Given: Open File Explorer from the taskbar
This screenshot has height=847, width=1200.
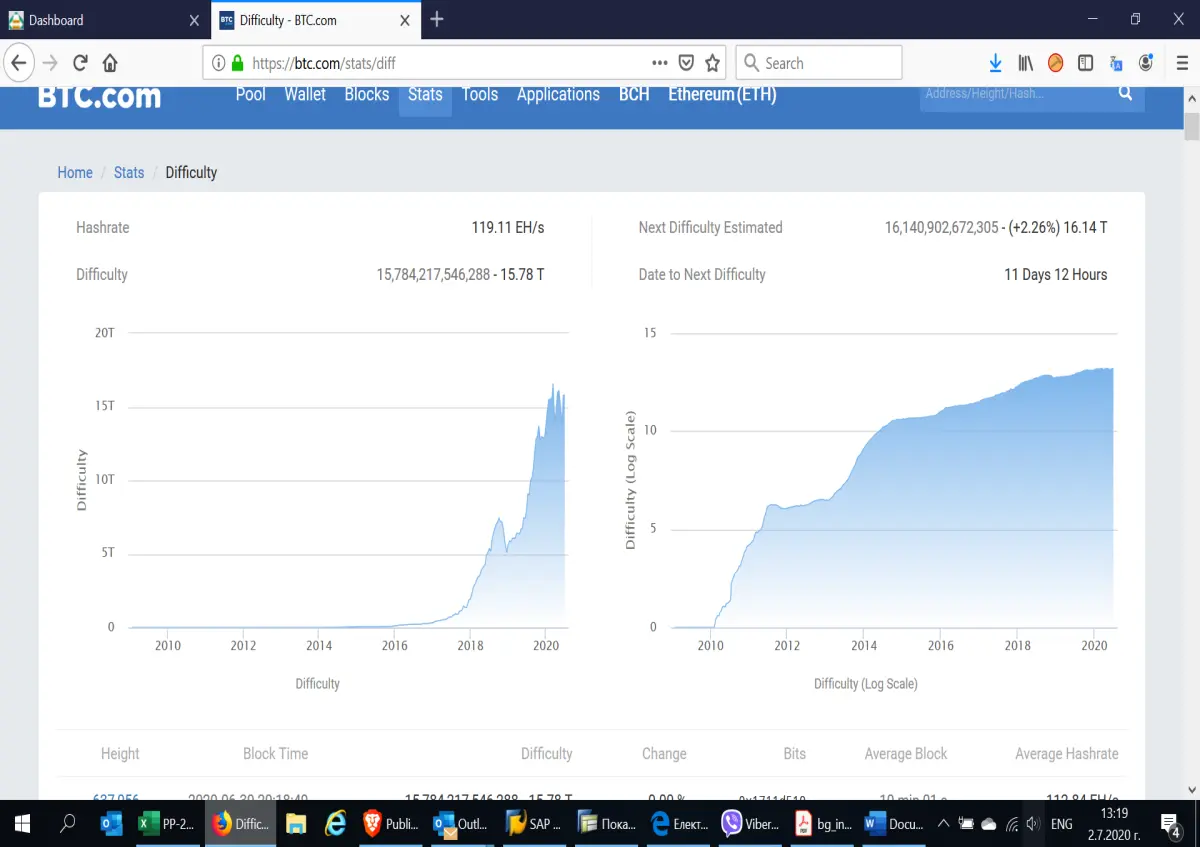Looking at the screenshot, I should tap(296, 824).
